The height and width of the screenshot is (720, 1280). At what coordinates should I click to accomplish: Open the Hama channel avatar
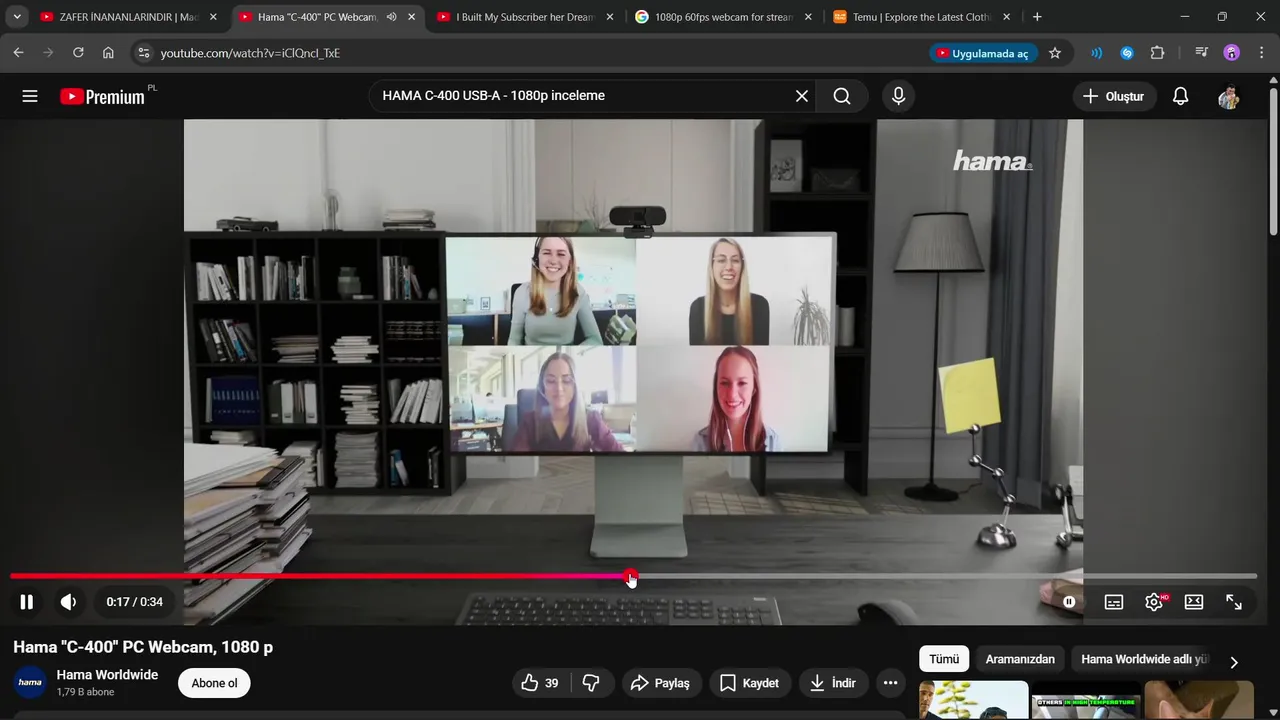click(x=30, y=682)
